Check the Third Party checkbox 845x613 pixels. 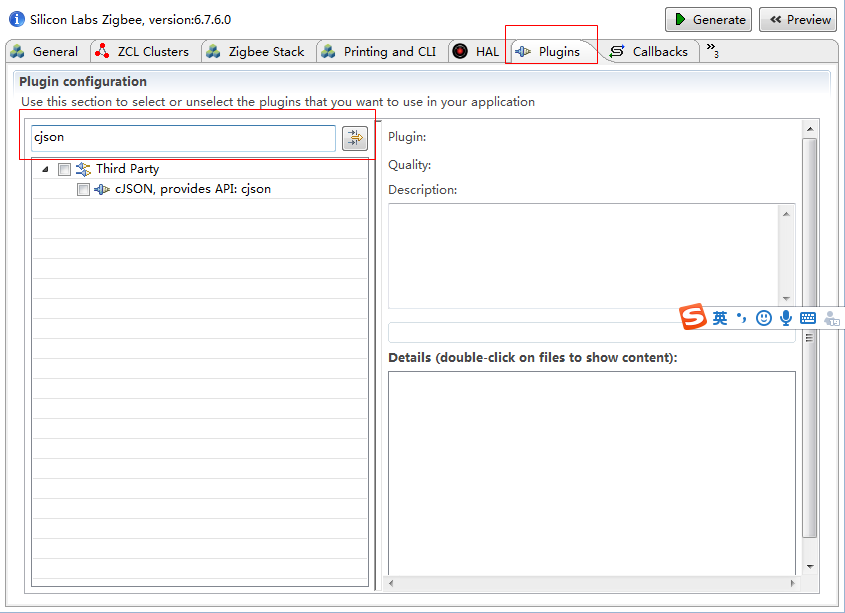coord(65,169)
